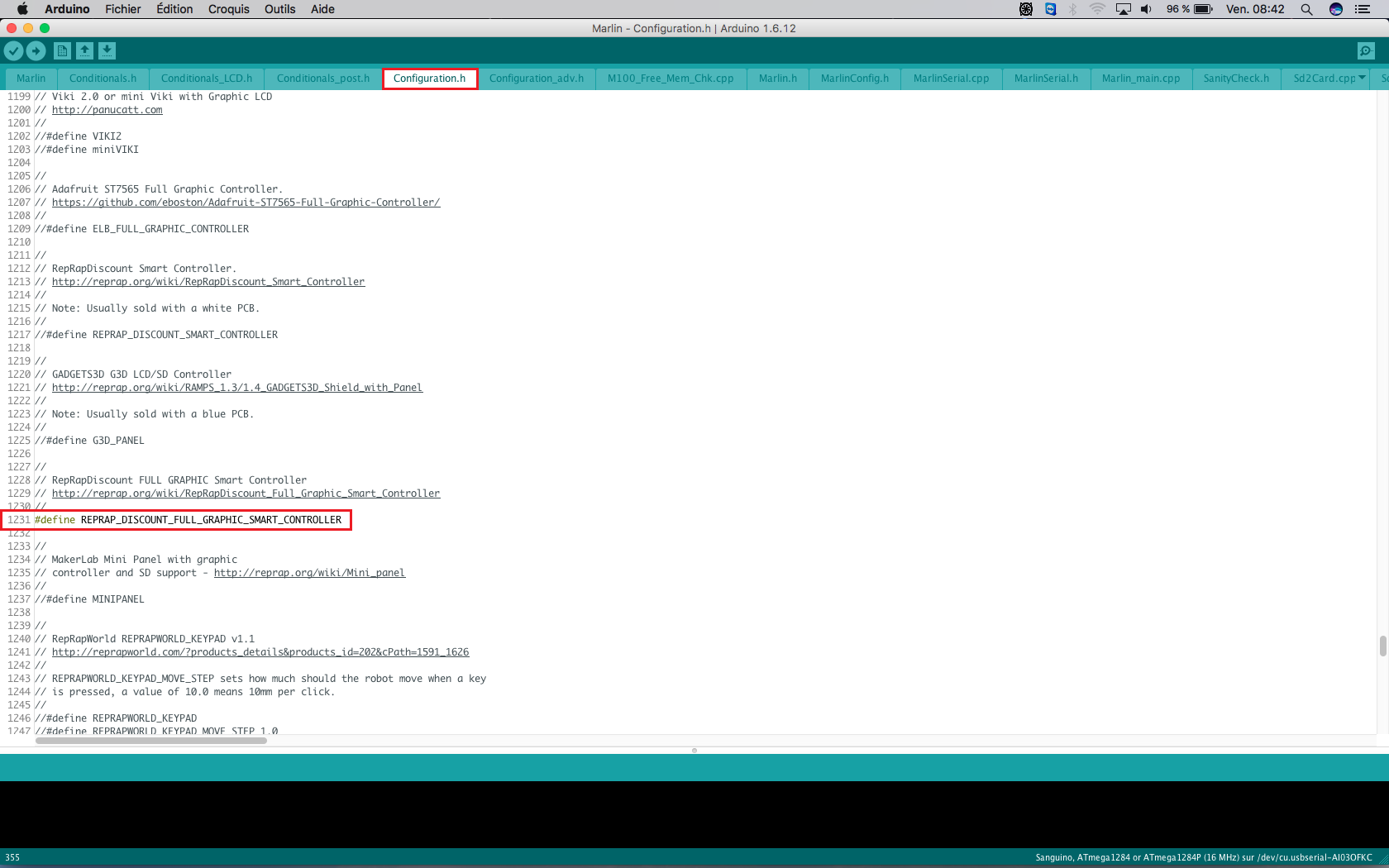
Task: Click the vertical editor scrollbar thumb
Action: pos(1382,646)
